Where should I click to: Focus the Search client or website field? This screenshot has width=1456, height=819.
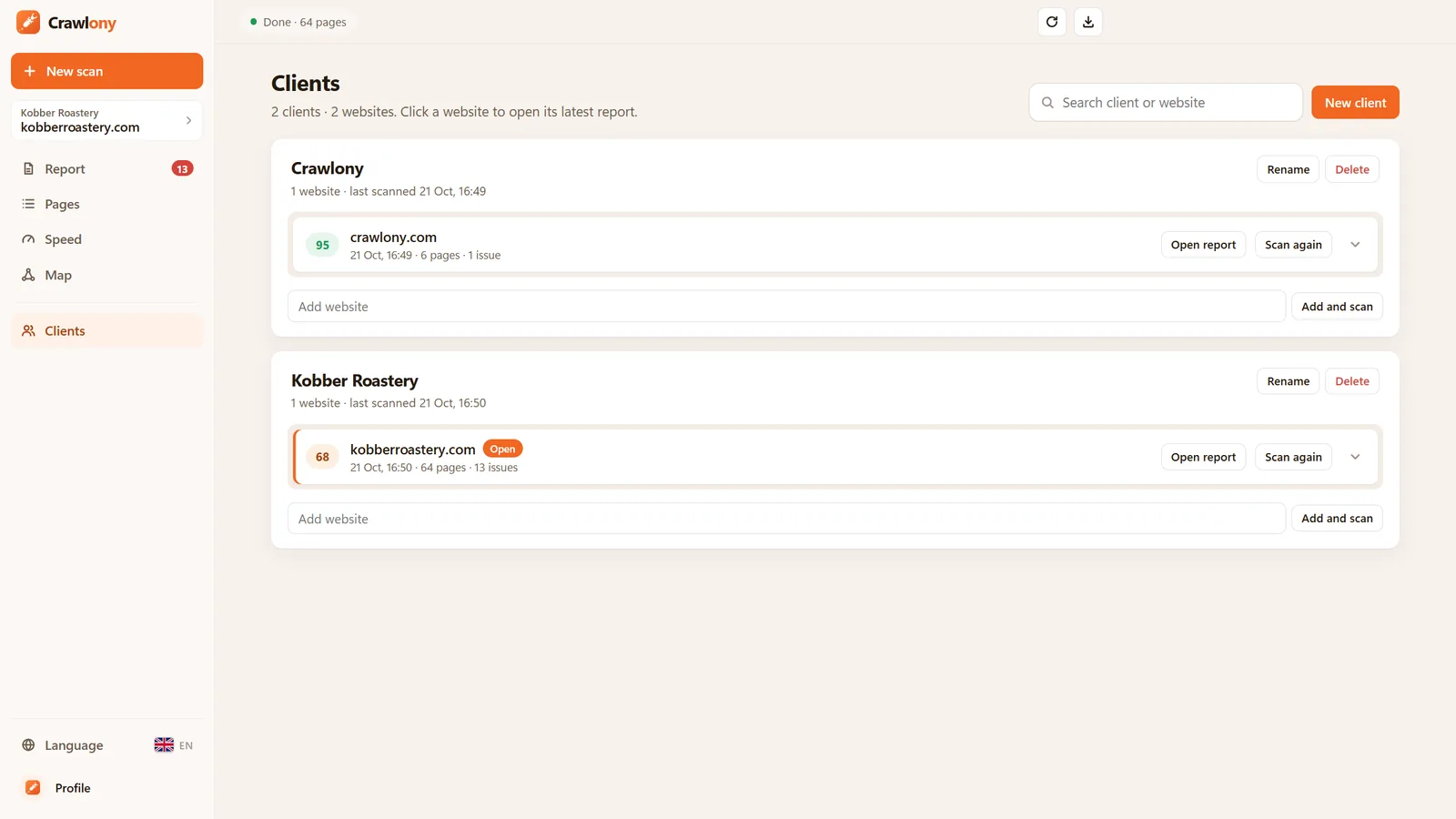coord(1166,103)
